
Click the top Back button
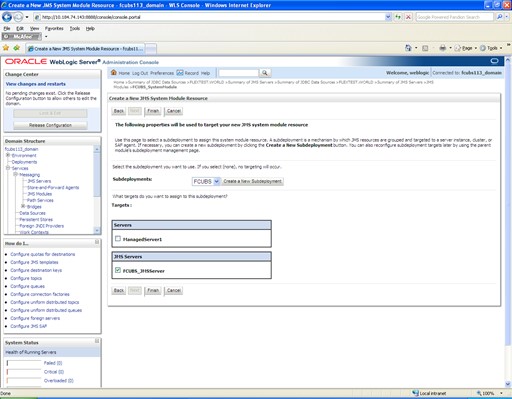click(119, 111)
